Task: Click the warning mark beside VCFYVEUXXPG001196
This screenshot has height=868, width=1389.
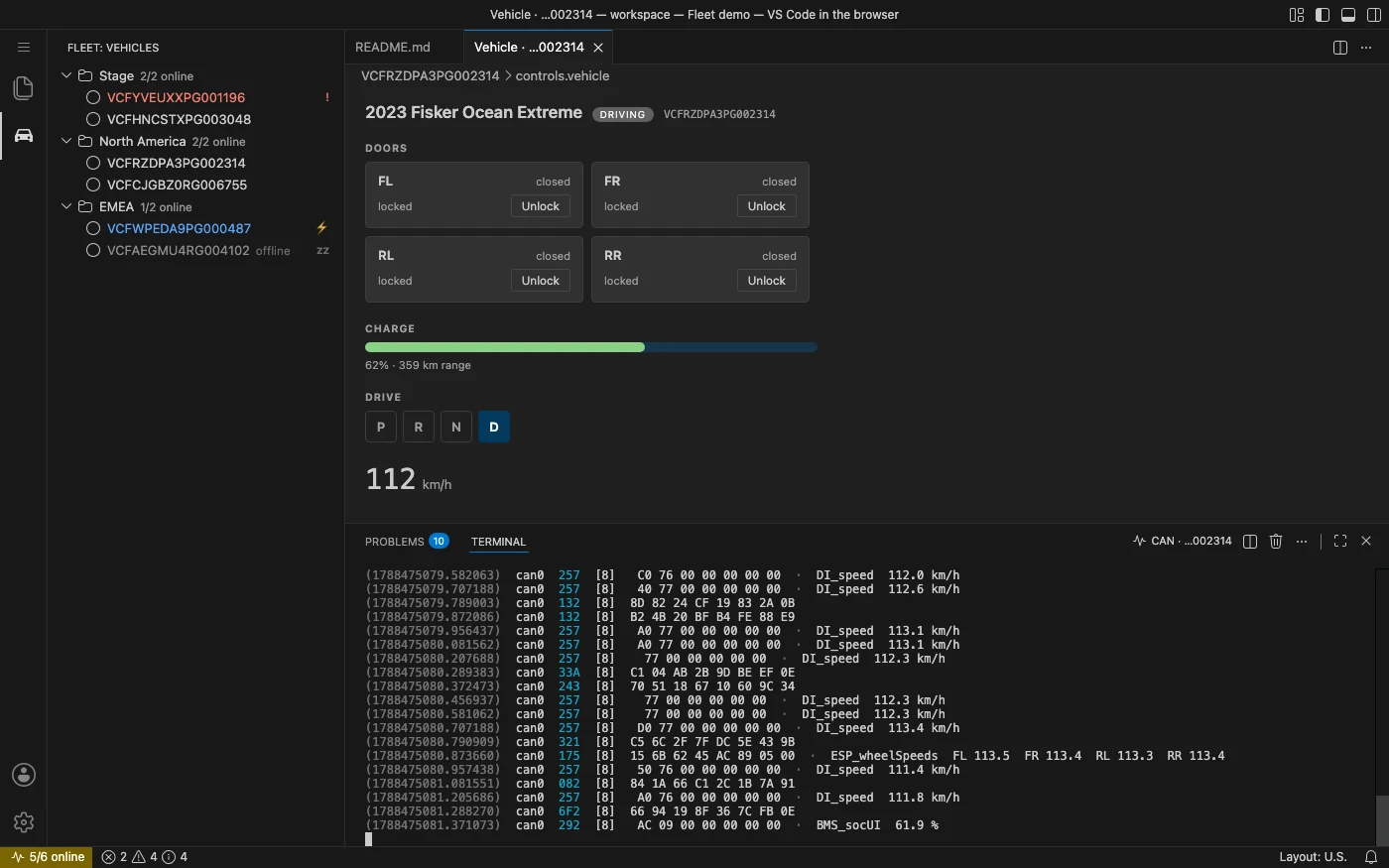Action: coord(327,97)
